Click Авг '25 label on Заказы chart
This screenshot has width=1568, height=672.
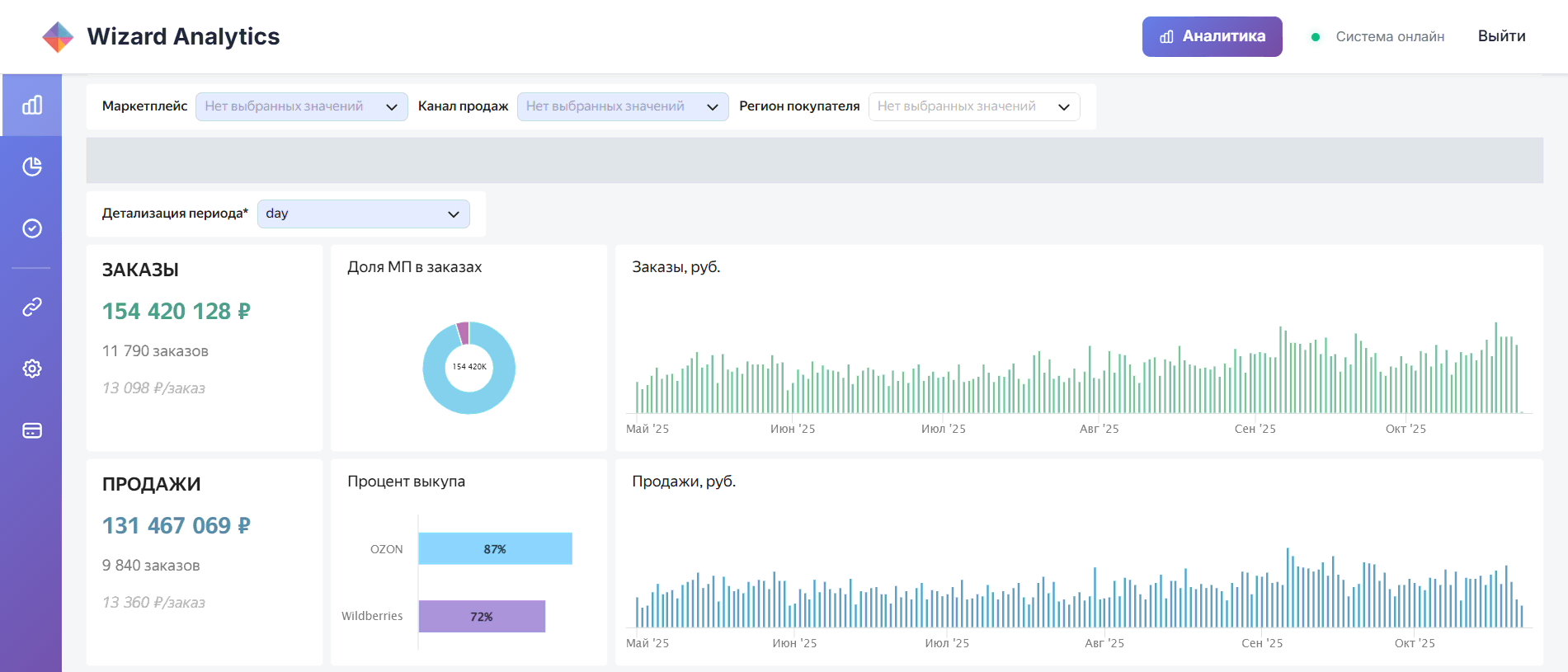[x=1099, y=429]
